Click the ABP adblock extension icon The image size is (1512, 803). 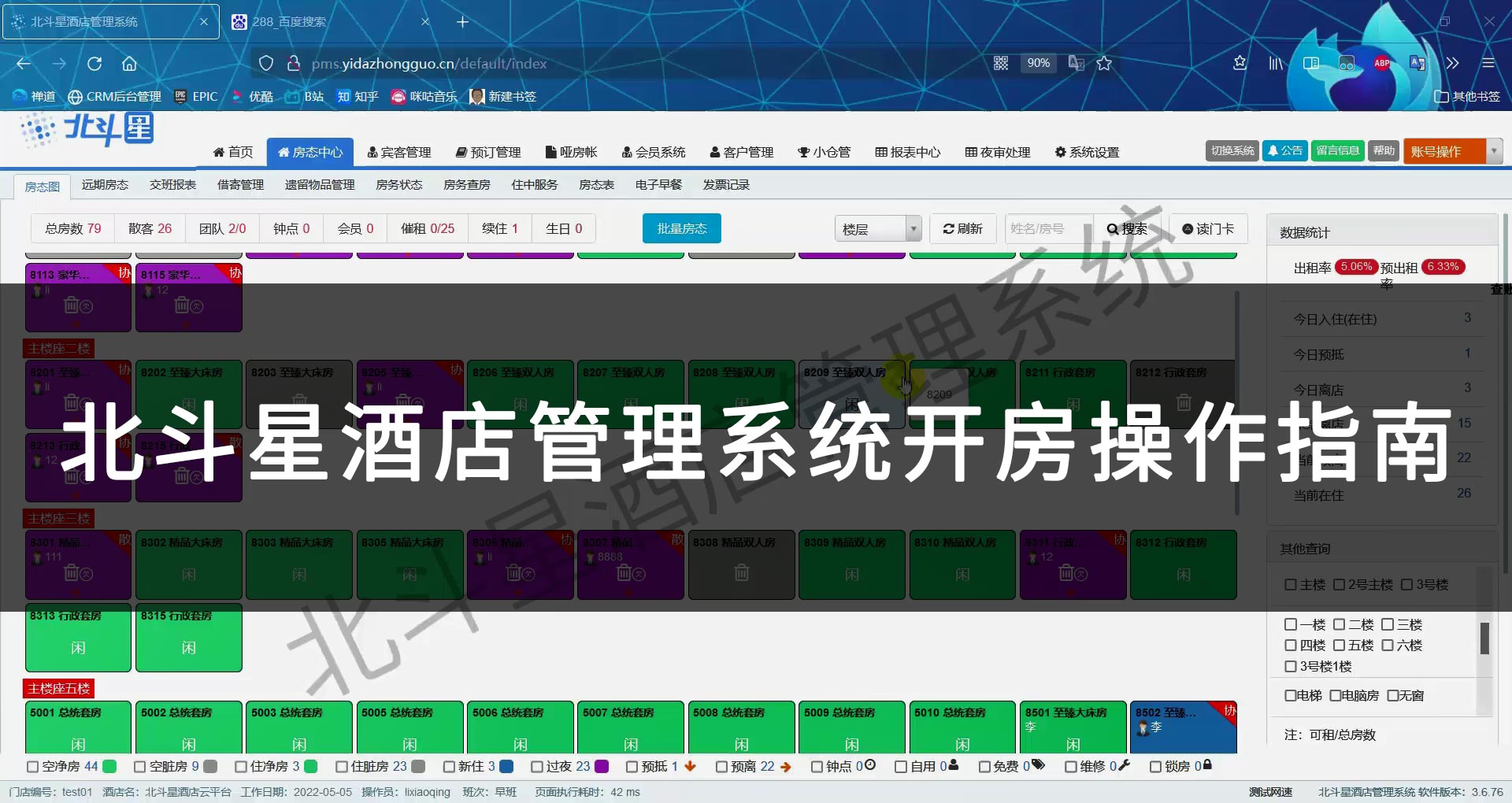click(x=1382, y=63)
